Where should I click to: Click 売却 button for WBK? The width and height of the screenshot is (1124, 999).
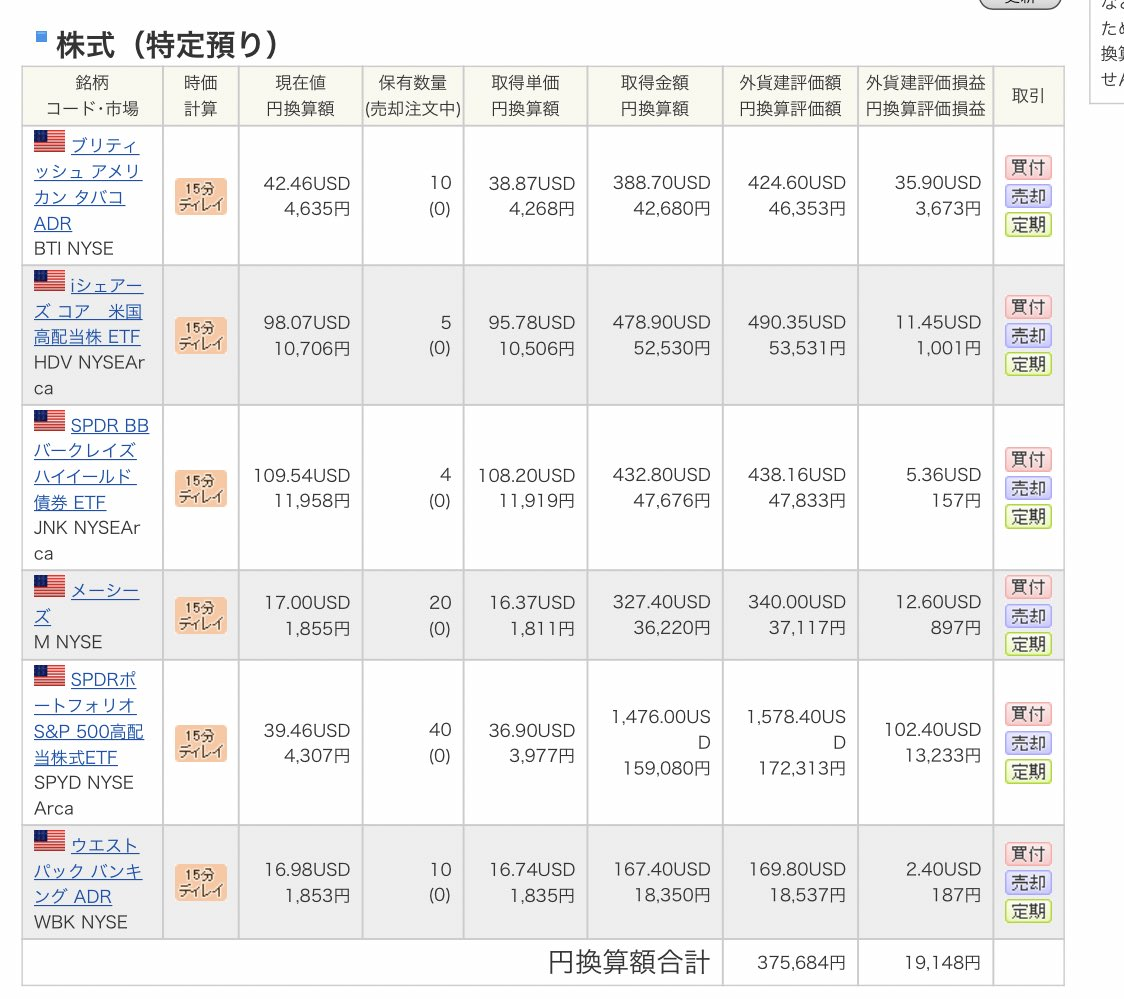(1028, 883)
